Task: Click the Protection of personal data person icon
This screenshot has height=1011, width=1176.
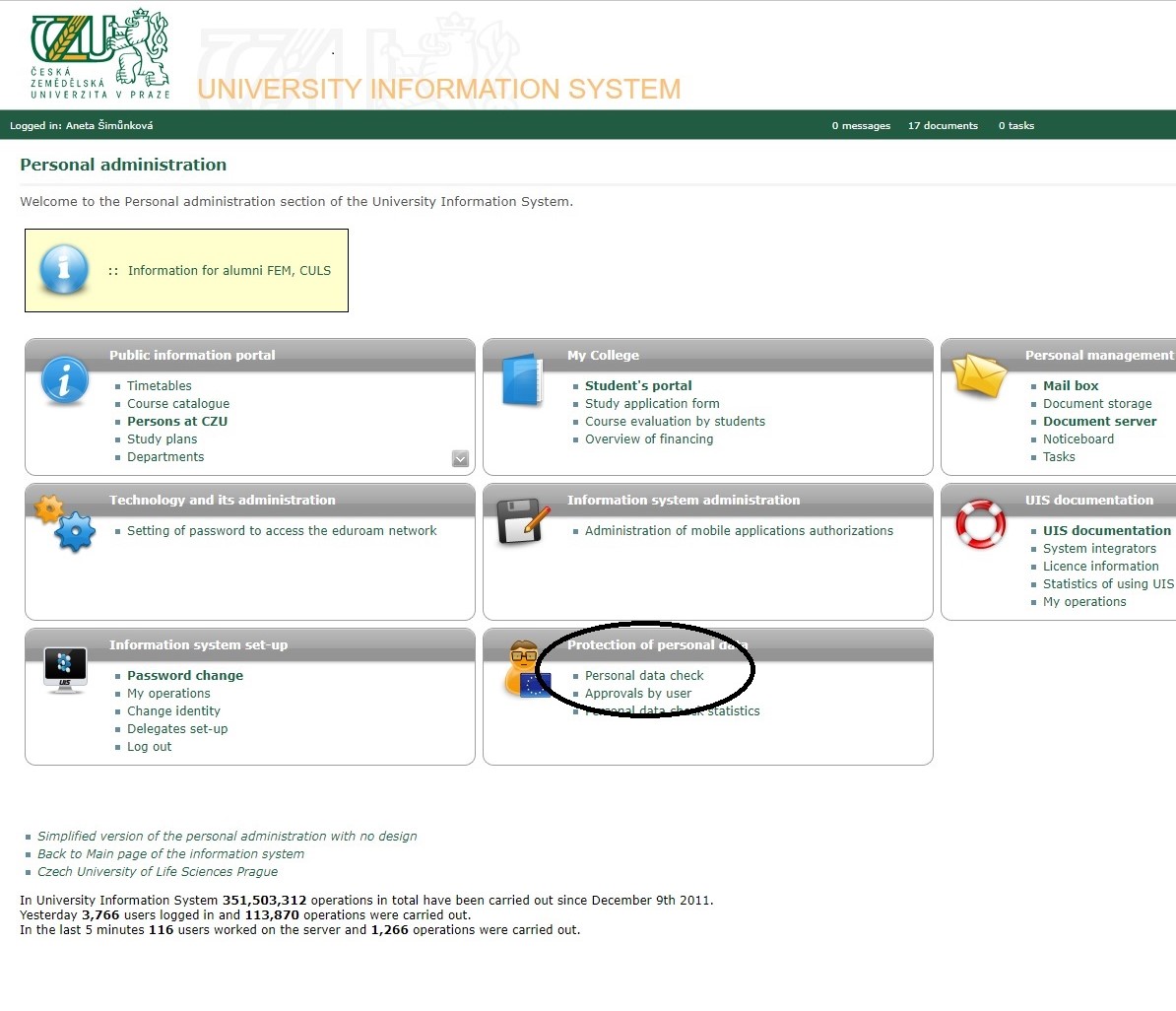Action: click(525, 670)
